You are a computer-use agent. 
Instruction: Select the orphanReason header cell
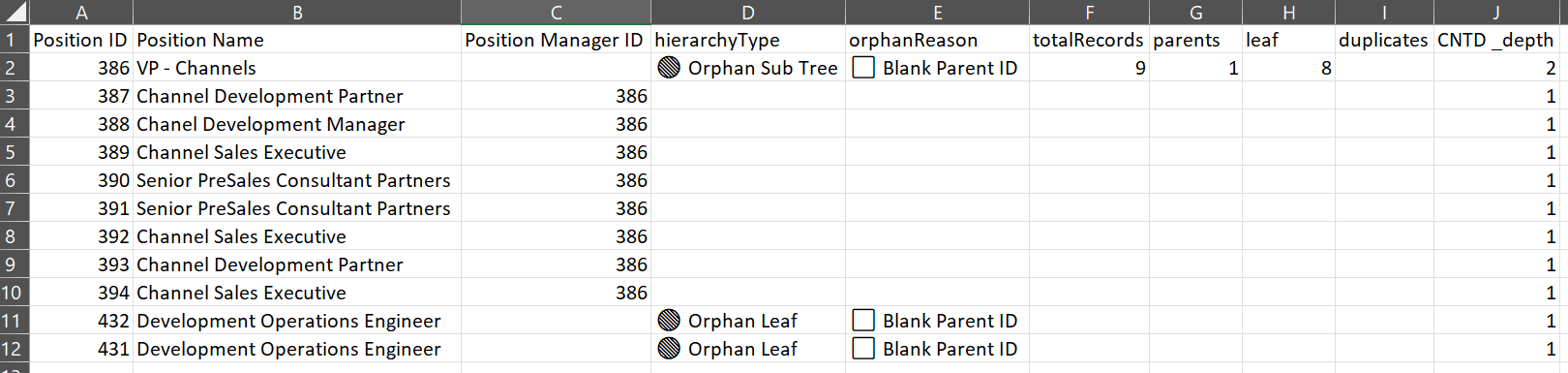(x=937, y=40)
